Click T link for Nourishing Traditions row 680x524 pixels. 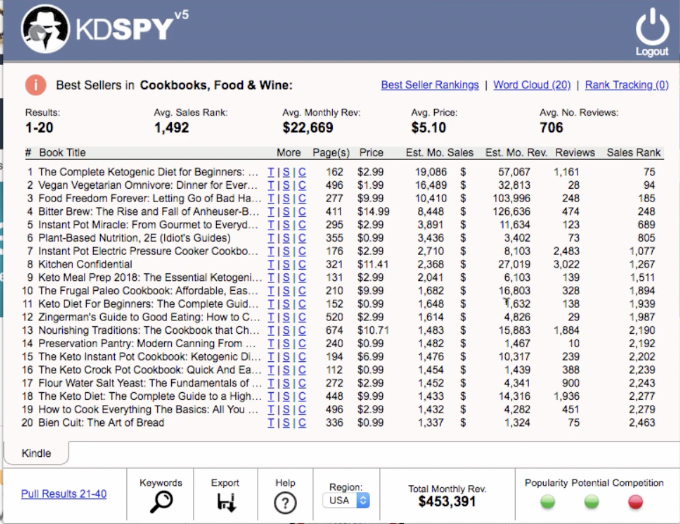tap(271, 331)
